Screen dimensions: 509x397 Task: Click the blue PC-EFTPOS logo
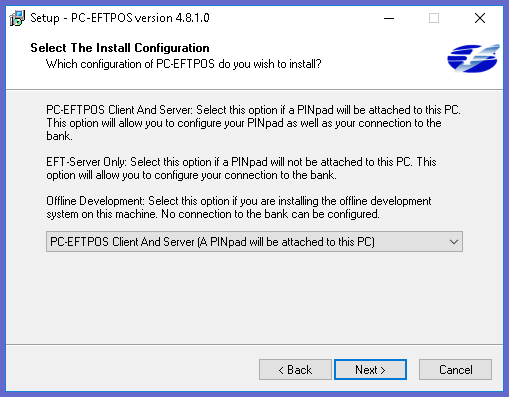[x=473, y=58]
